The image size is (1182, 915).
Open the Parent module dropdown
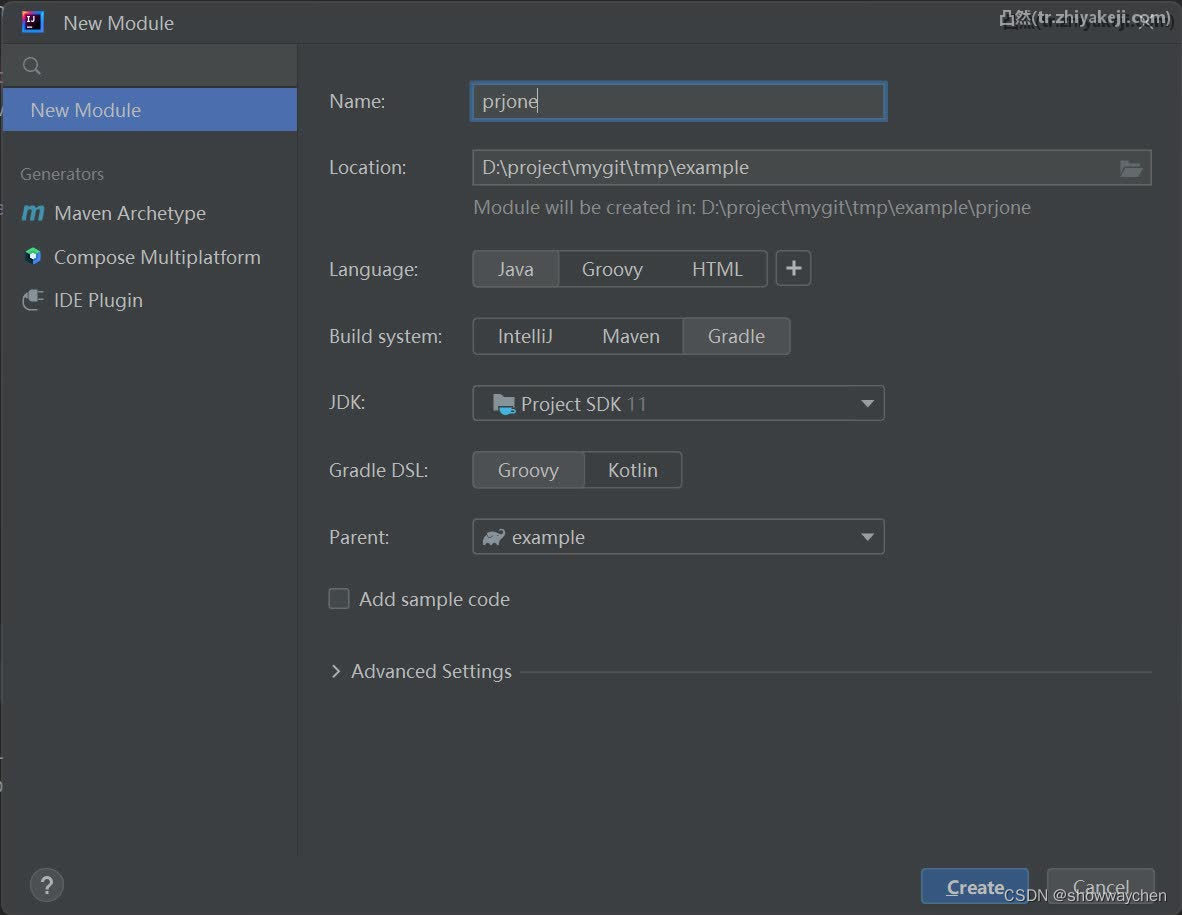pyautogui.click(x=678, y=537)
